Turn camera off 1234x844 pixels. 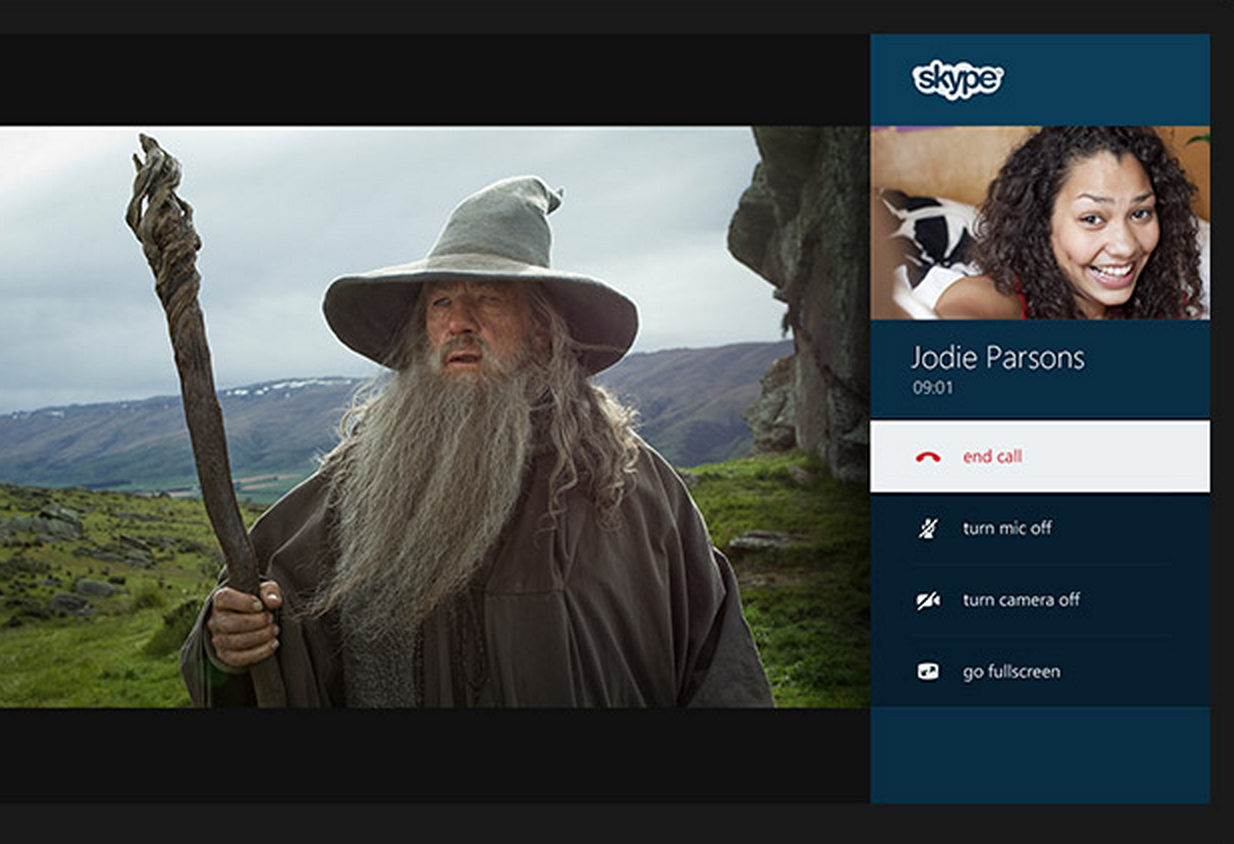pyautogui.click(x=1040, y=600)
